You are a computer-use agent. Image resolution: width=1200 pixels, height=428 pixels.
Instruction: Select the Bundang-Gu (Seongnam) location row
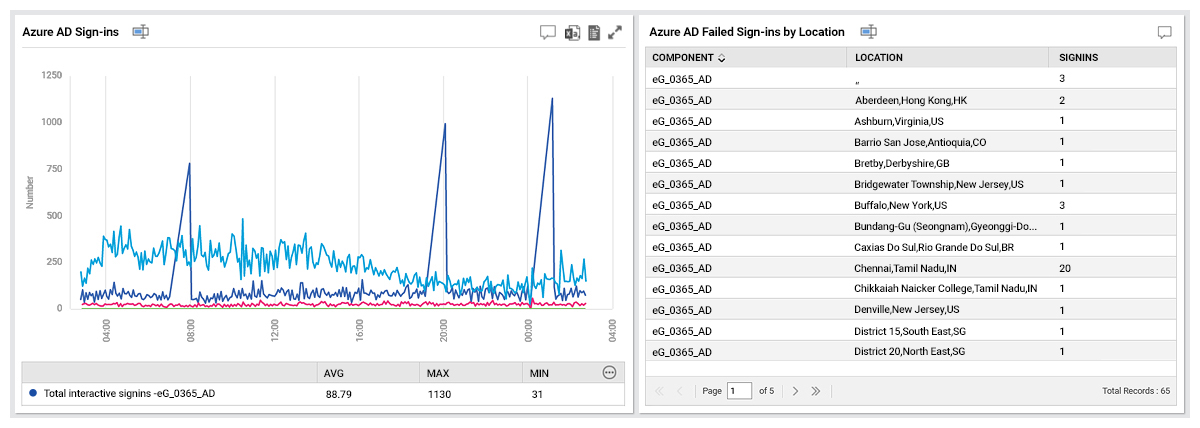point(911,226)
